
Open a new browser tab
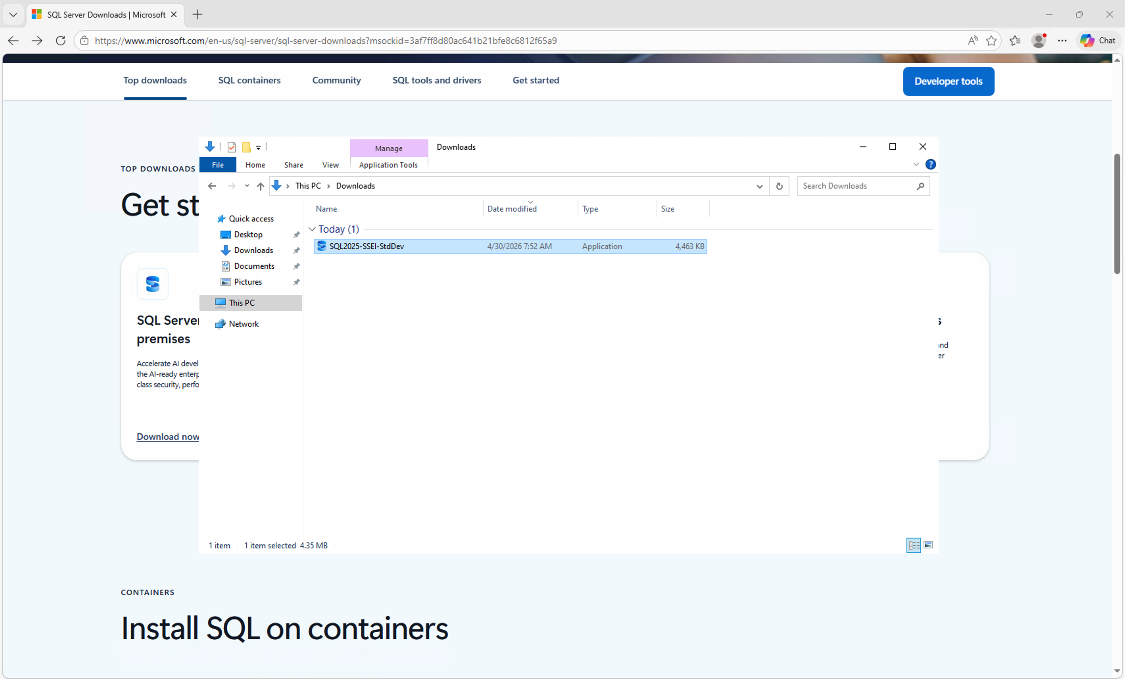click(197, 14)
